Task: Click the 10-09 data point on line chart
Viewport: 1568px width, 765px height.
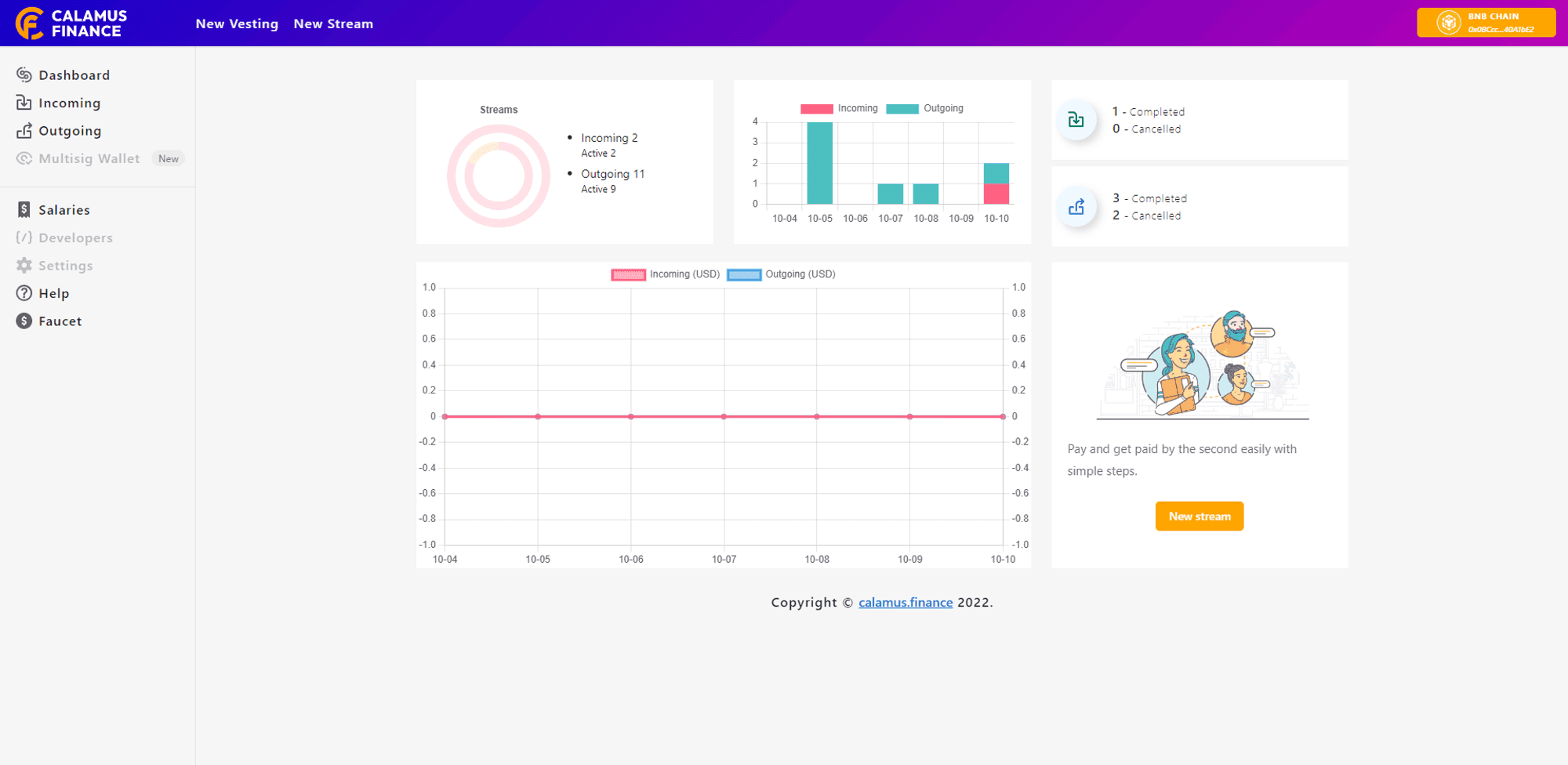Action: point(909,416)
